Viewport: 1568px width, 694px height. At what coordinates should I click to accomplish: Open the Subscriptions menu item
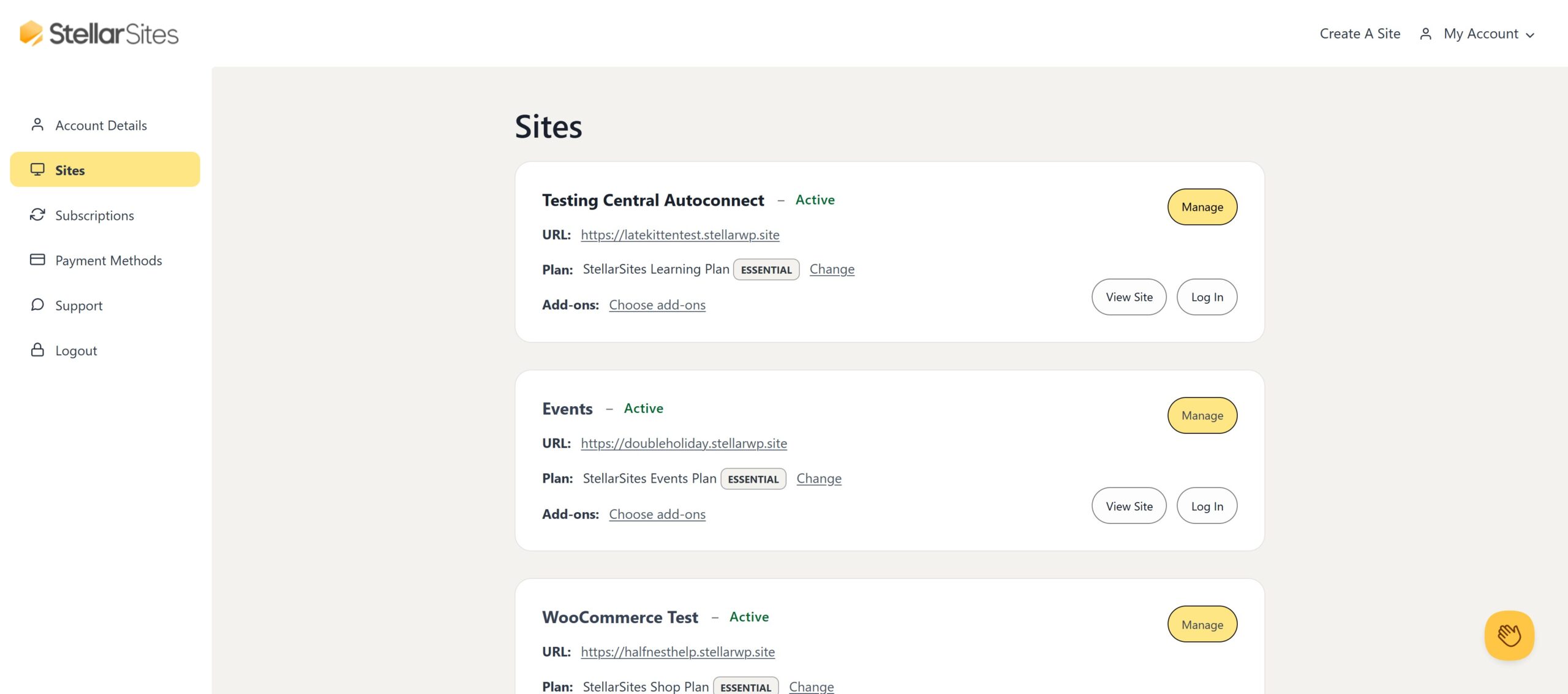coord(94,215)
